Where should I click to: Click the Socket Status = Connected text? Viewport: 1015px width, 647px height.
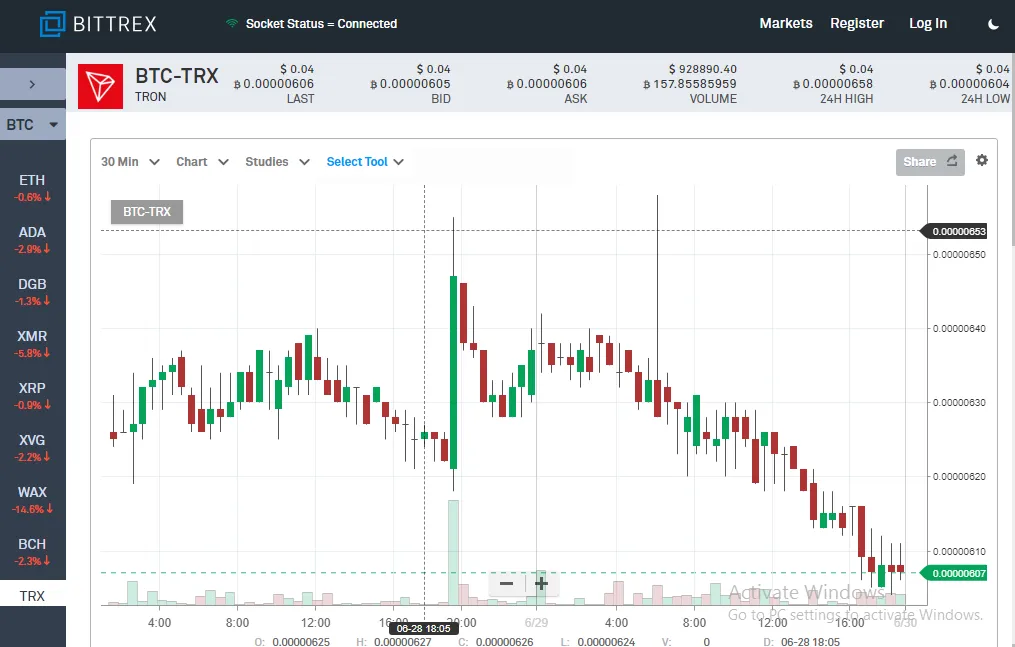pos(321,23)
